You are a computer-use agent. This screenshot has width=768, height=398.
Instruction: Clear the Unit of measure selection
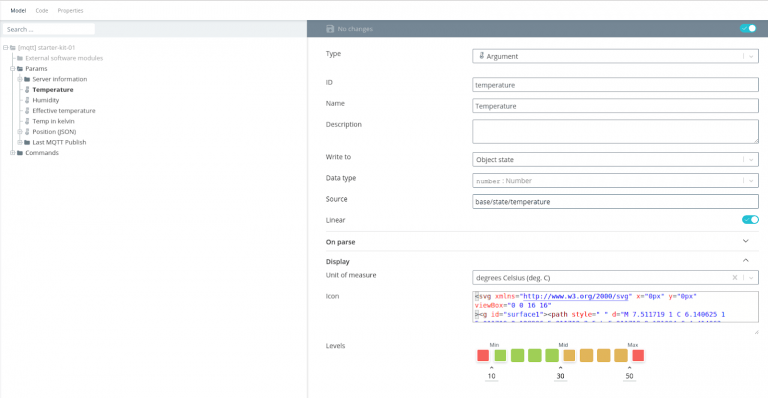[x=735, y=278]
